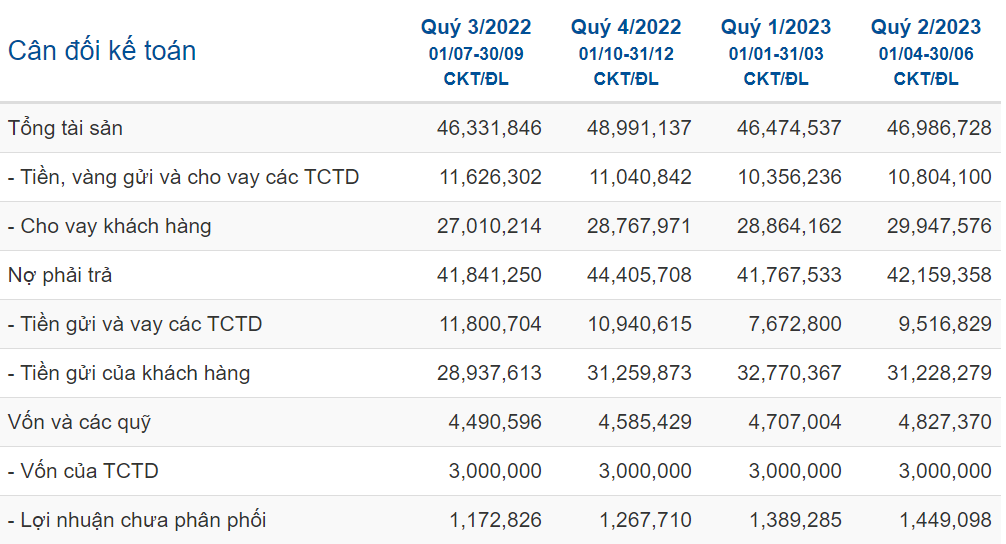Click the Cho vay khách hàng row label
This screenshot has height=544, width=1006.
point(110,226)
